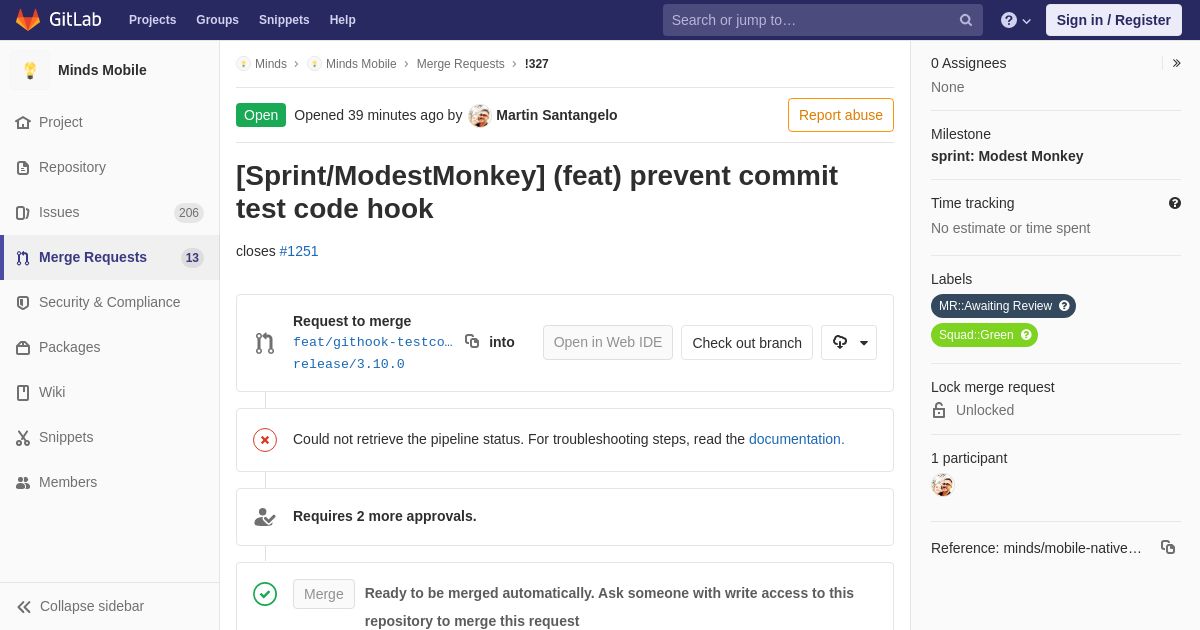Click Martin Santangelo's avatar in header
The height and width of the screenshot is (630, 1200).
tap(480, 115)
